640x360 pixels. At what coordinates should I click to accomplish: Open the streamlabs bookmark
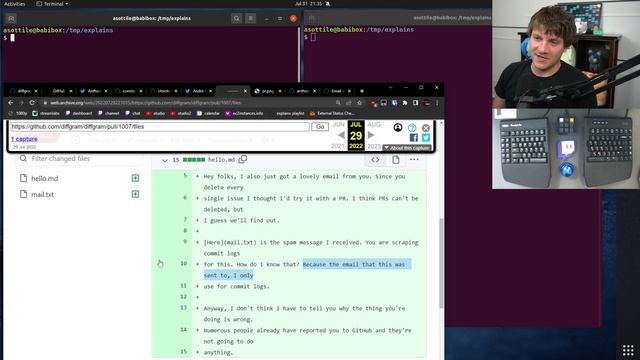[x=46, y=113]
